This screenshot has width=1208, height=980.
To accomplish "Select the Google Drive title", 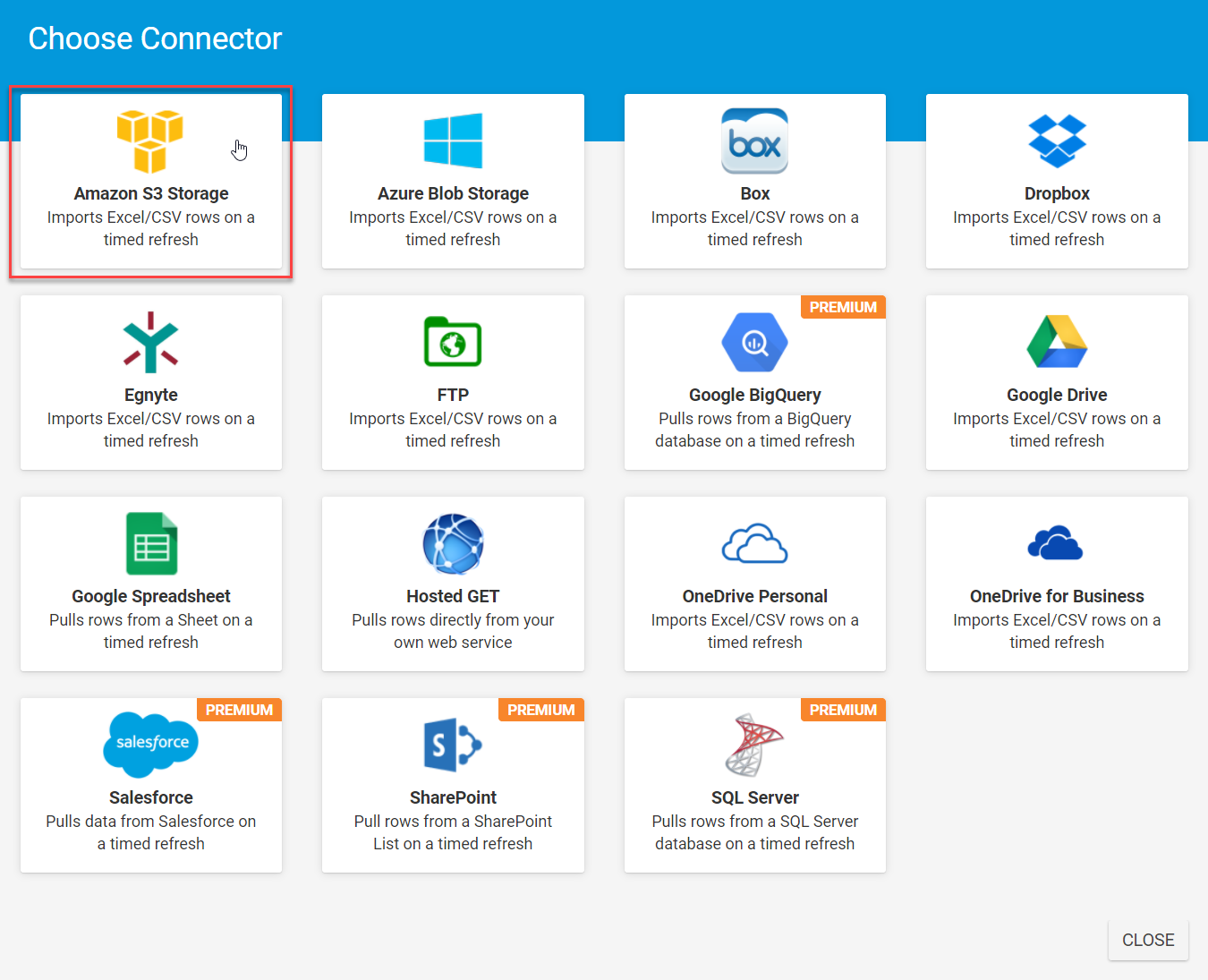I will pos(1057,395).
